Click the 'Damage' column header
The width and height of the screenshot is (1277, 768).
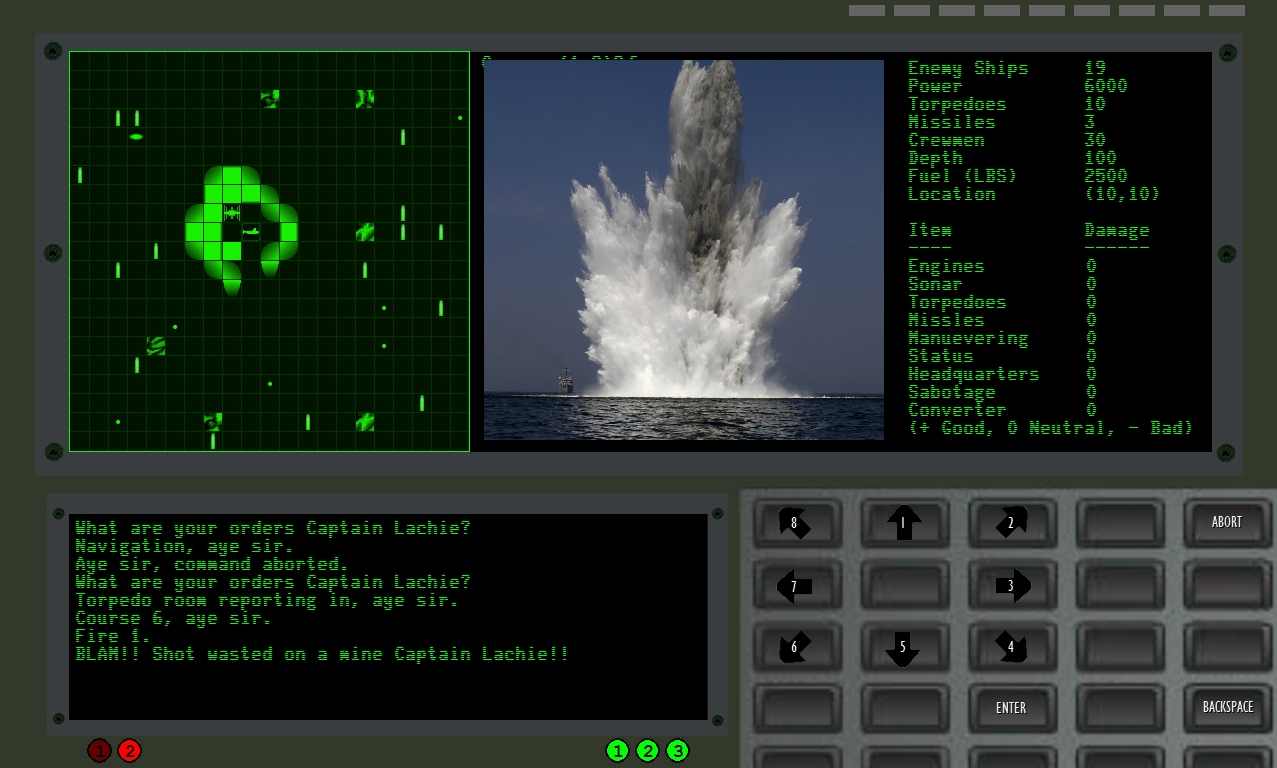pyautogui.click(x=1117, y=230)
